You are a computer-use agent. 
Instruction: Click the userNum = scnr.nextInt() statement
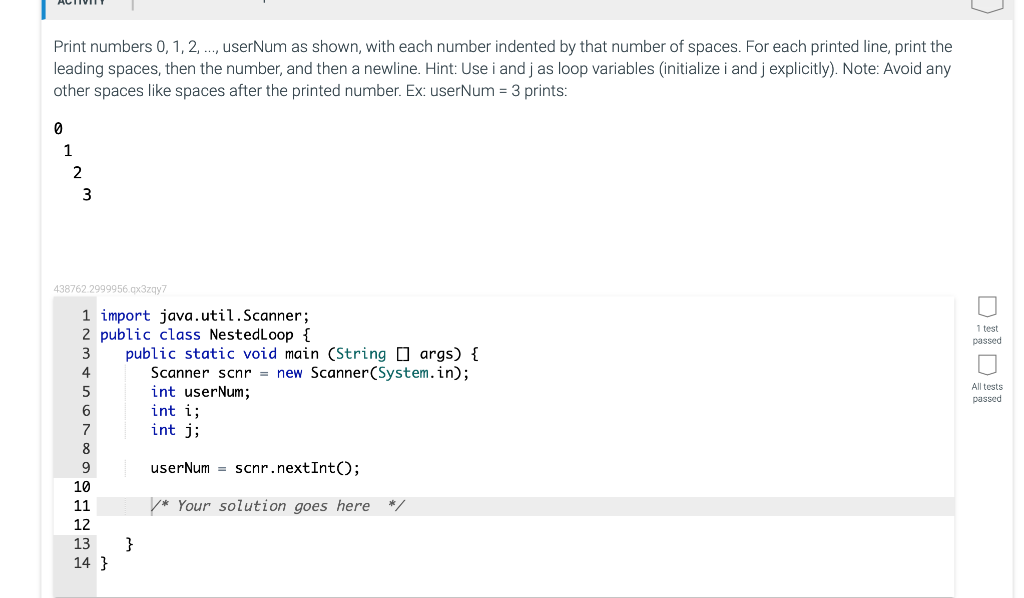[x=255, y=467]
